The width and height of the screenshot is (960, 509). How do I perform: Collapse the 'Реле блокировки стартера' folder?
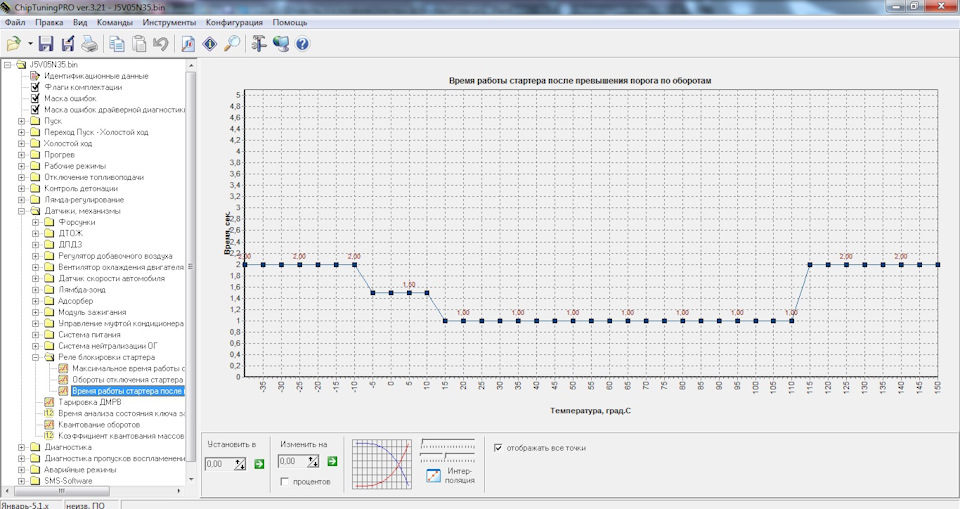[36, 357]
